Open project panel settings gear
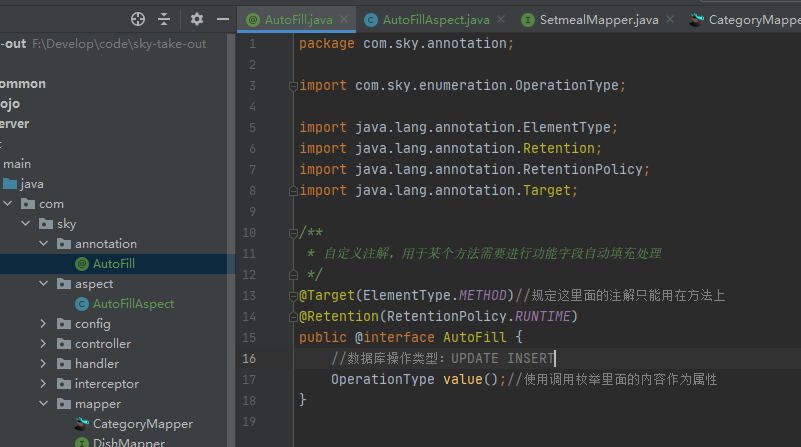This screenshot has height=447, width=801. point(197,19)
